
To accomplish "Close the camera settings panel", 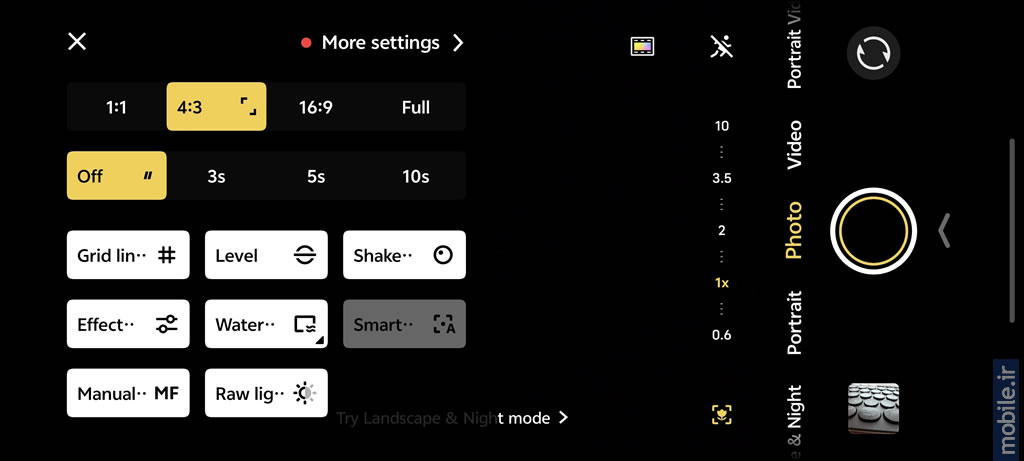I will click(77, 42).
